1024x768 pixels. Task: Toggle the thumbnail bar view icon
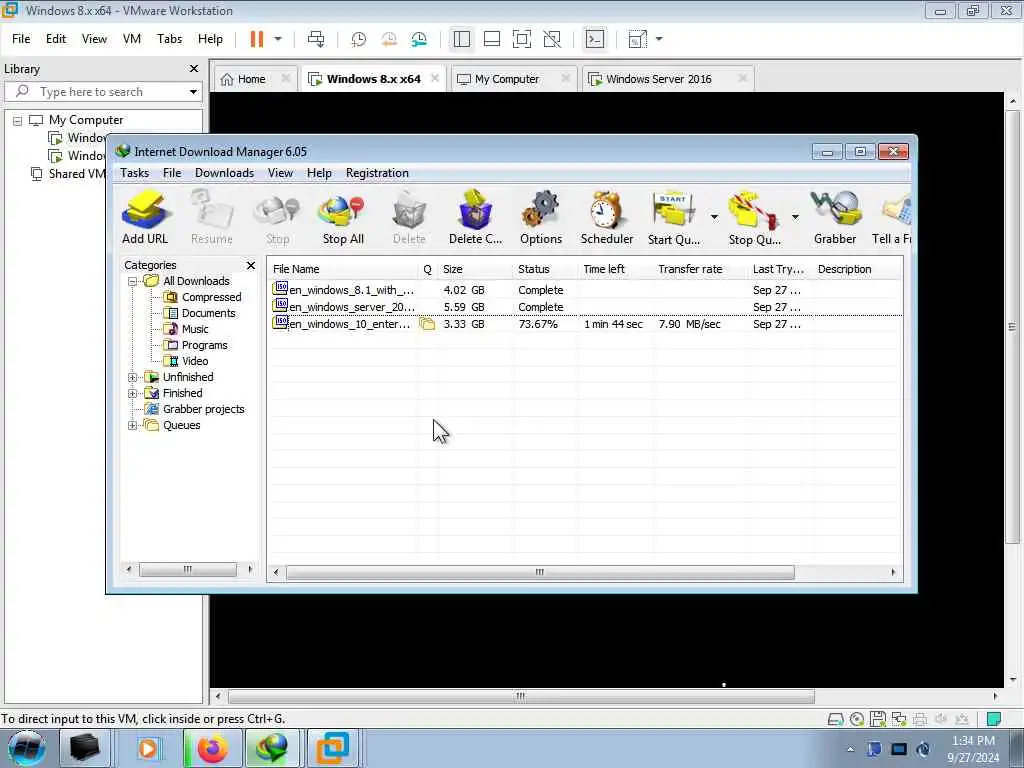tap(492, 39)
